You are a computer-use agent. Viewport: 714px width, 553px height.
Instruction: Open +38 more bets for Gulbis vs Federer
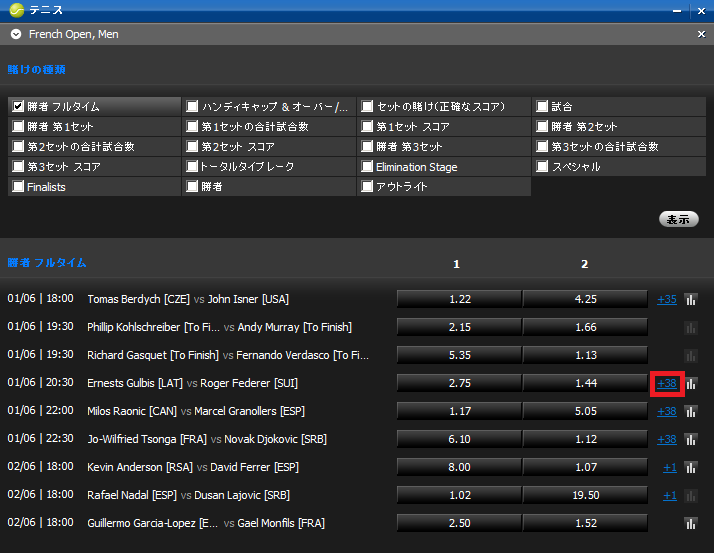(x=667, y=384)
